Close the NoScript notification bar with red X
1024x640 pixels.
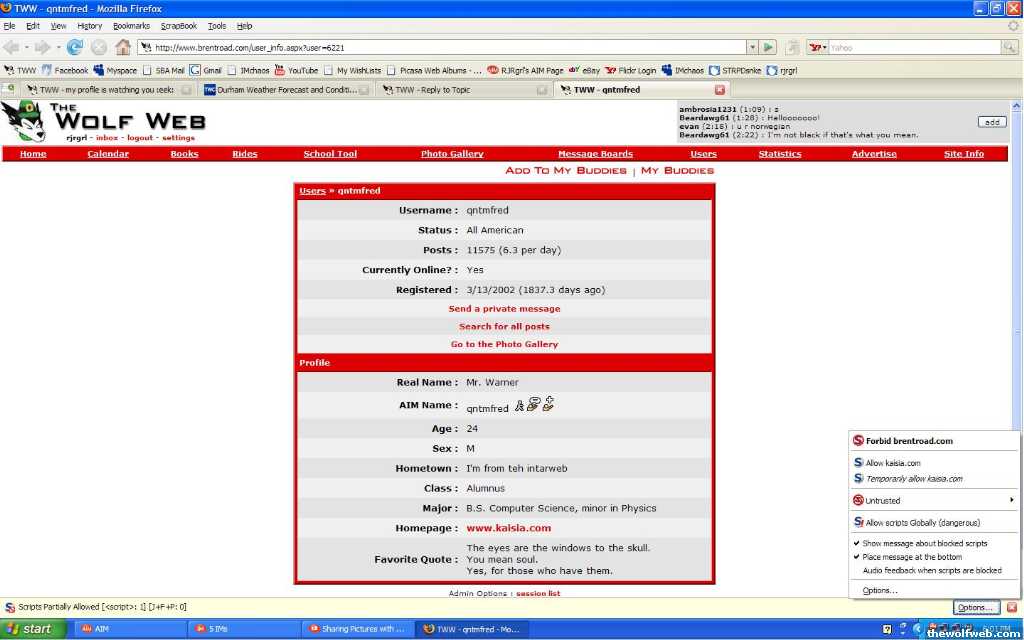click(1011, 607)
